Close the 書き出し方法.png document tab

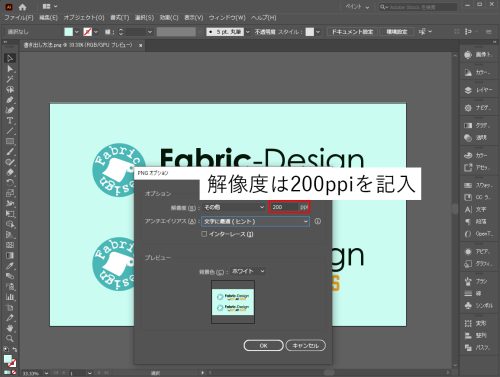(141, 45)
